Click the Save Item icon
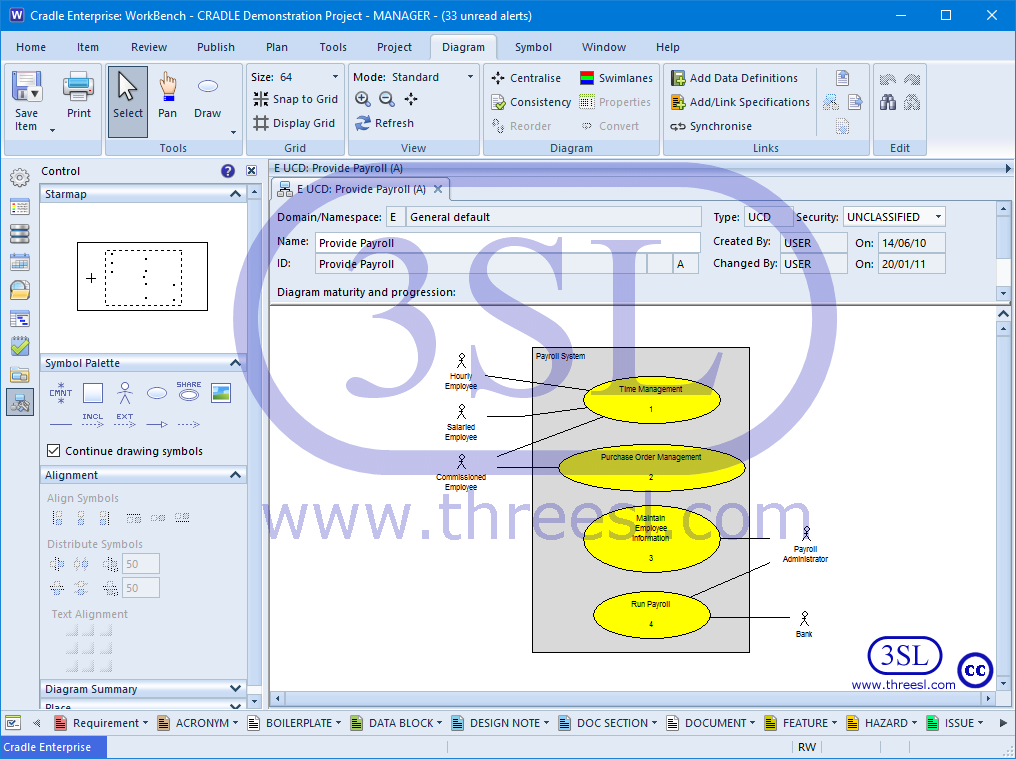The height and width of the screenshot is (759, 1016). [x=27, y=86]
